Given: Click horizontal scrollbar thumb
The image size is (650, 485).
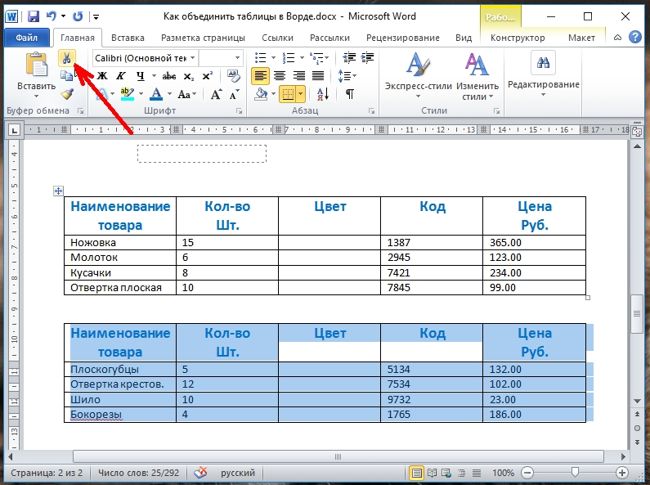Looking at the screenshot, I should [x=338, y=457].
